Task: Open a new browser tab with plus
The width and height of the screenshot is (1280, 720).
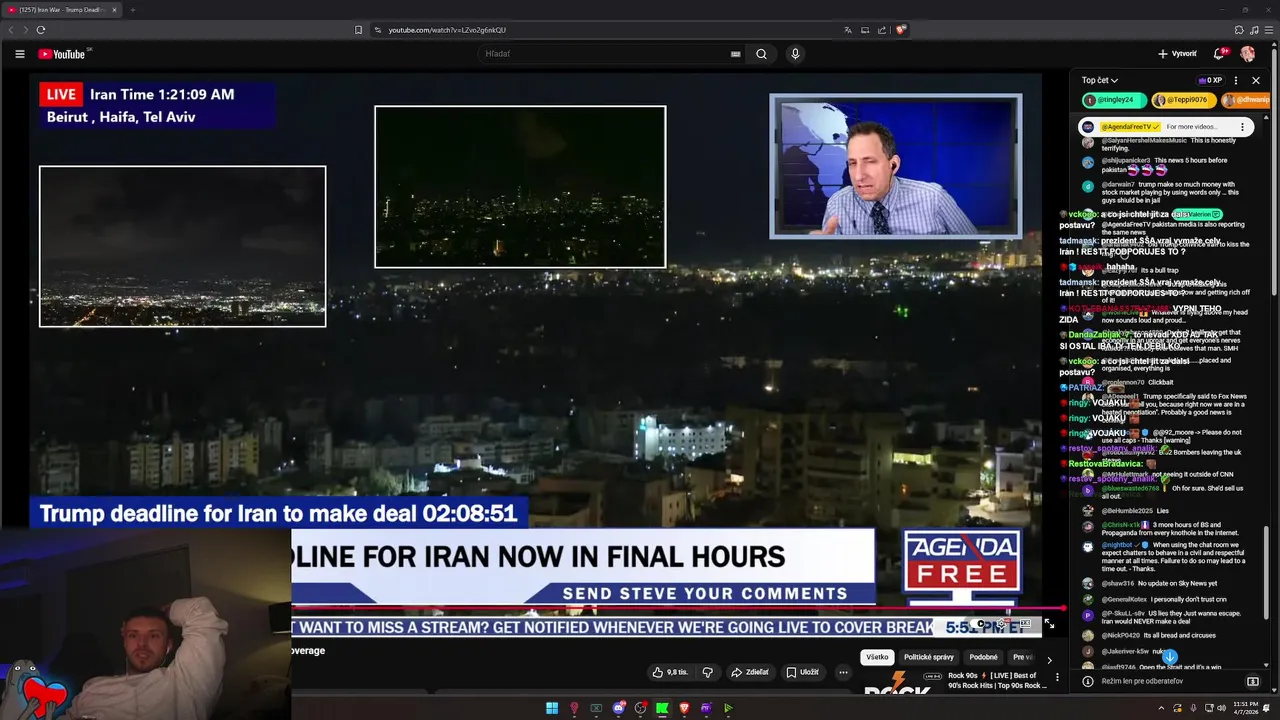Action: pyautogui.click(x=132, y=10)
